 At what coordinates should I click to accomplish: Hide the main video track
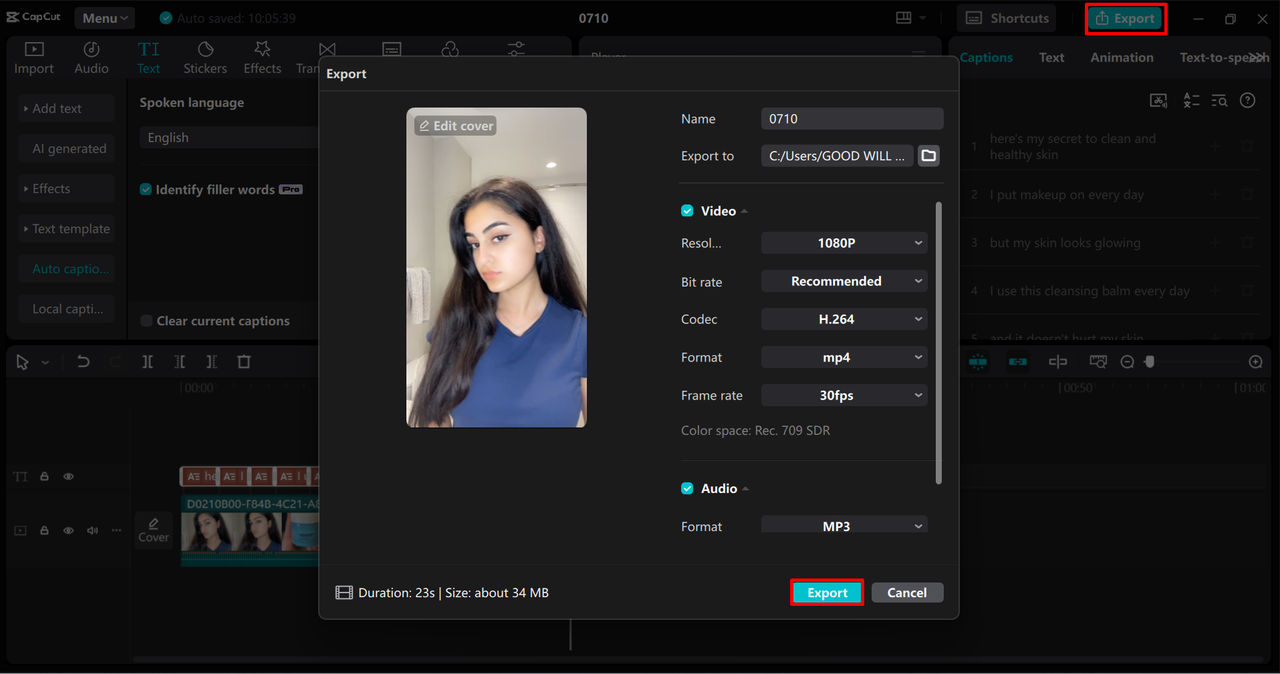click(x=68, y=531)
